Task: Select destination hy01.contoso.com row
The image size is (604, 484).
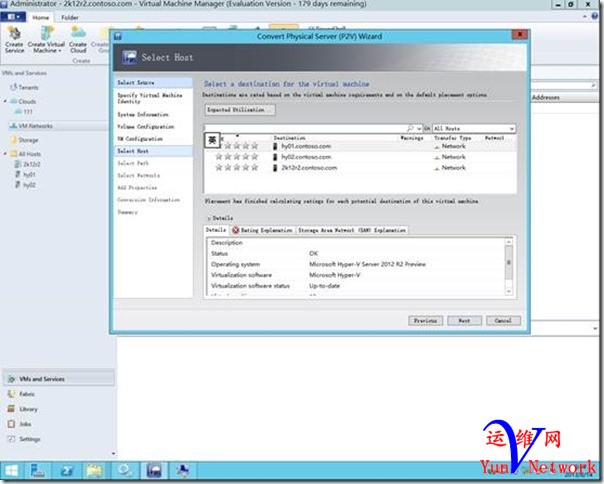Action: click(360, 146)
